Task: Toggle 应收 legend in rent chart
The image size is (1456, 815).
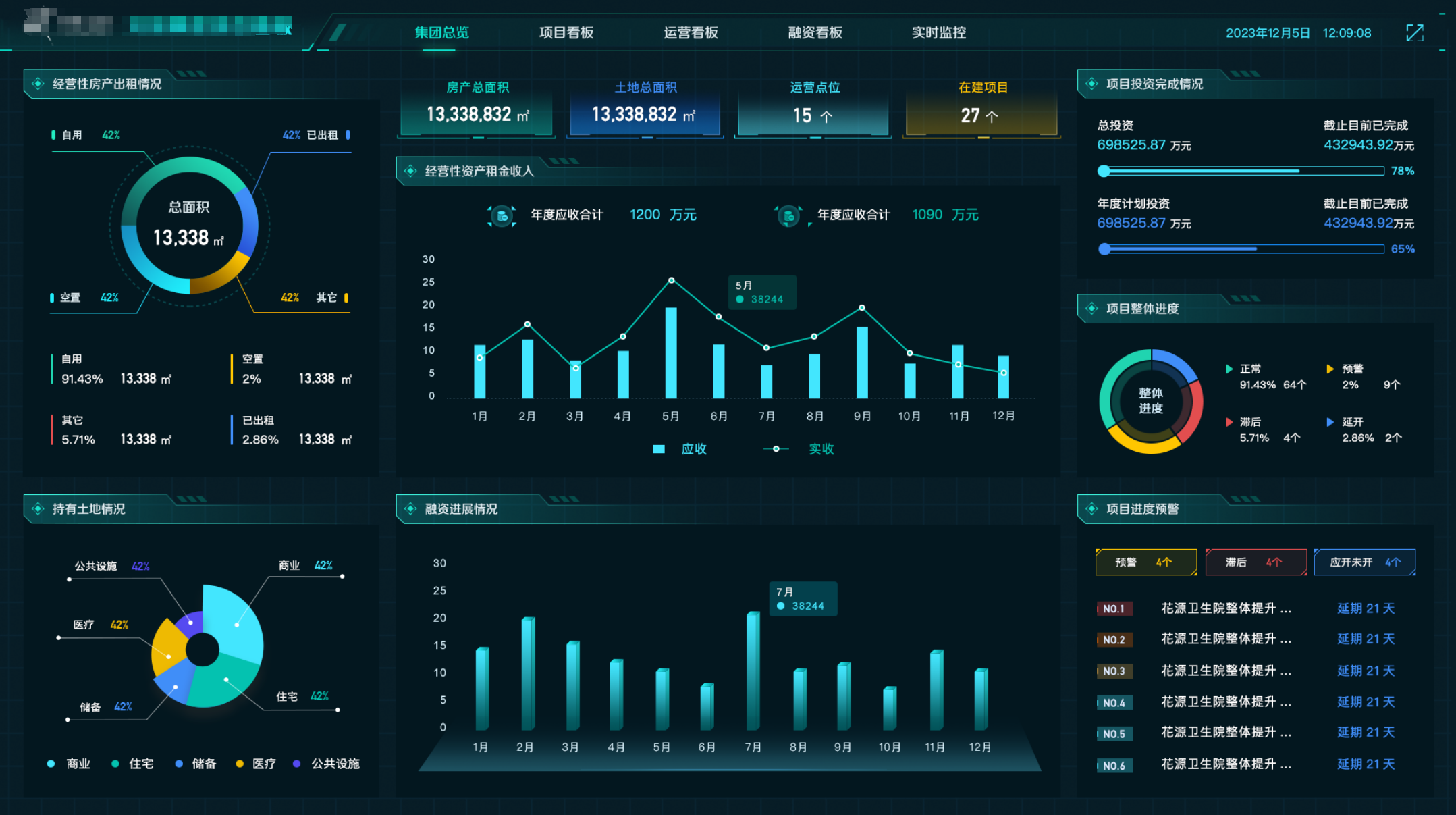Action: tap(680, 449)
